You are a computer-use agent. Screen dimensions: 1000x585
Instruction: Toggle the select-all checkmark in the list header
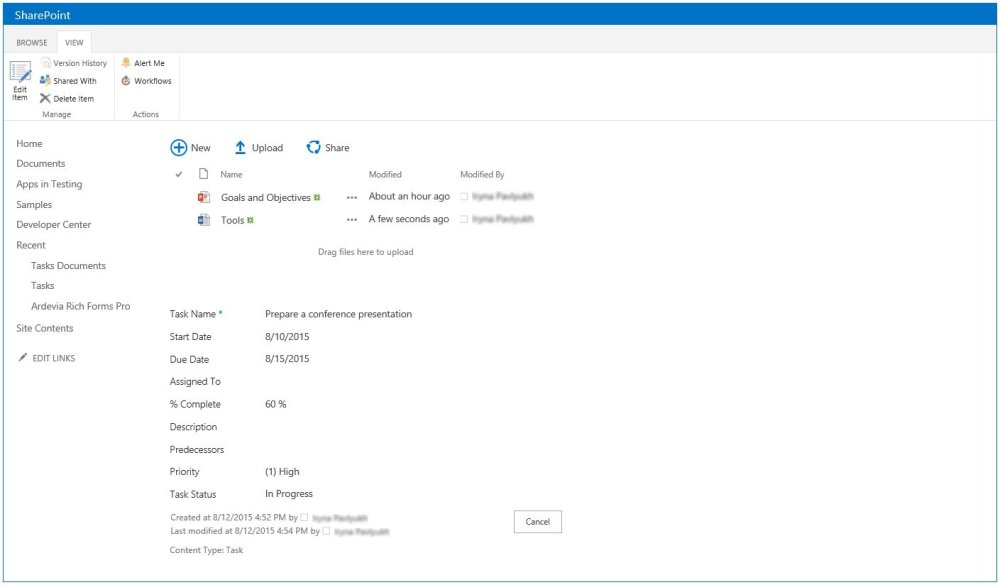179,174
